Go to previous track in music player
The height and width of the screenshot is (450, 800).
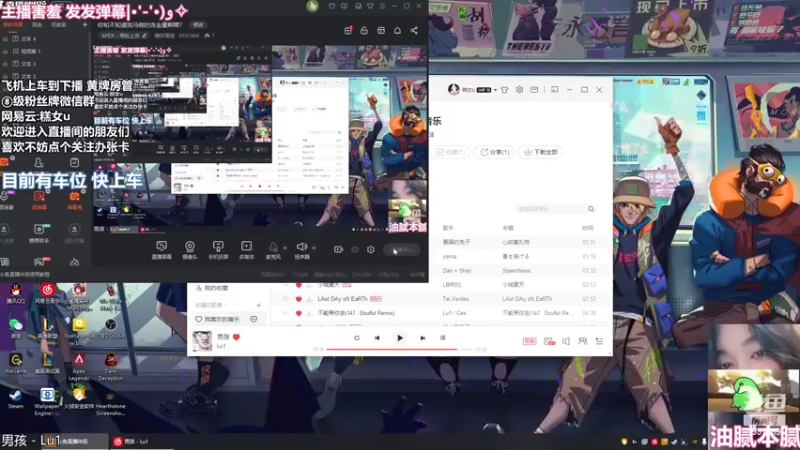tap(377, 338)
